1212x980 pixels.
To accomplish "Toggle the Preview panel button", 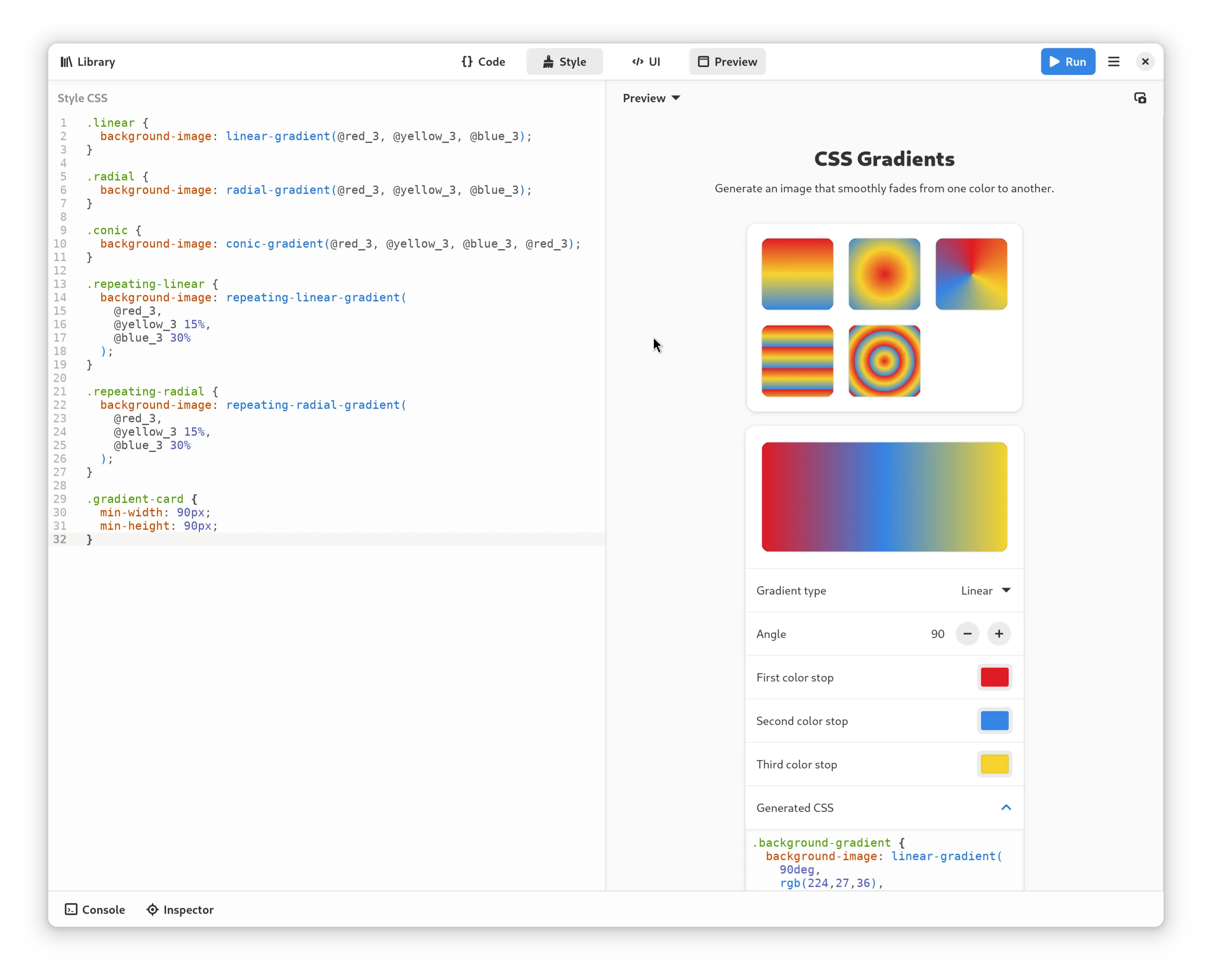I will click(x=727, y=62).
